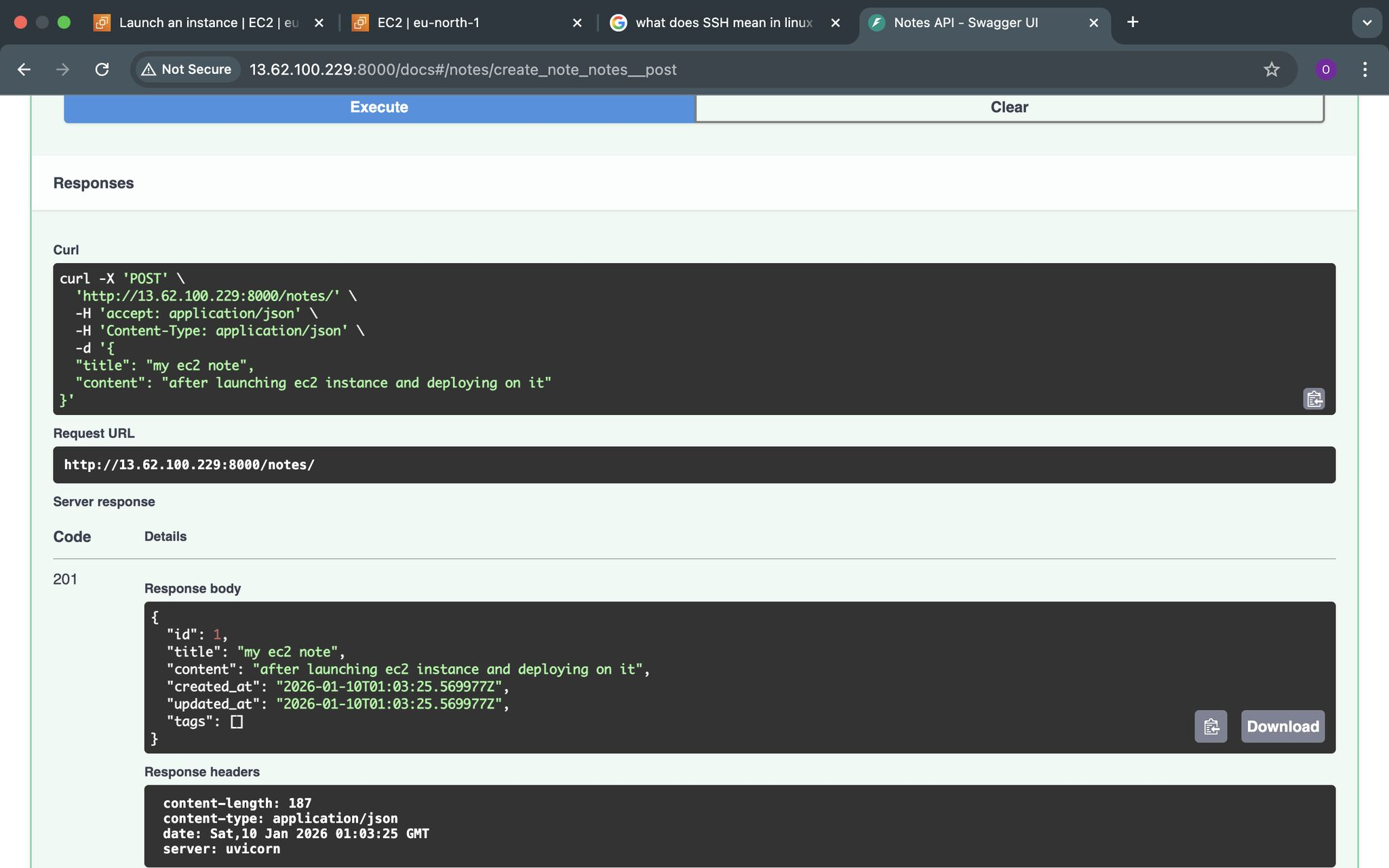
Task: Execute the POST notes request
Action: 378,106
